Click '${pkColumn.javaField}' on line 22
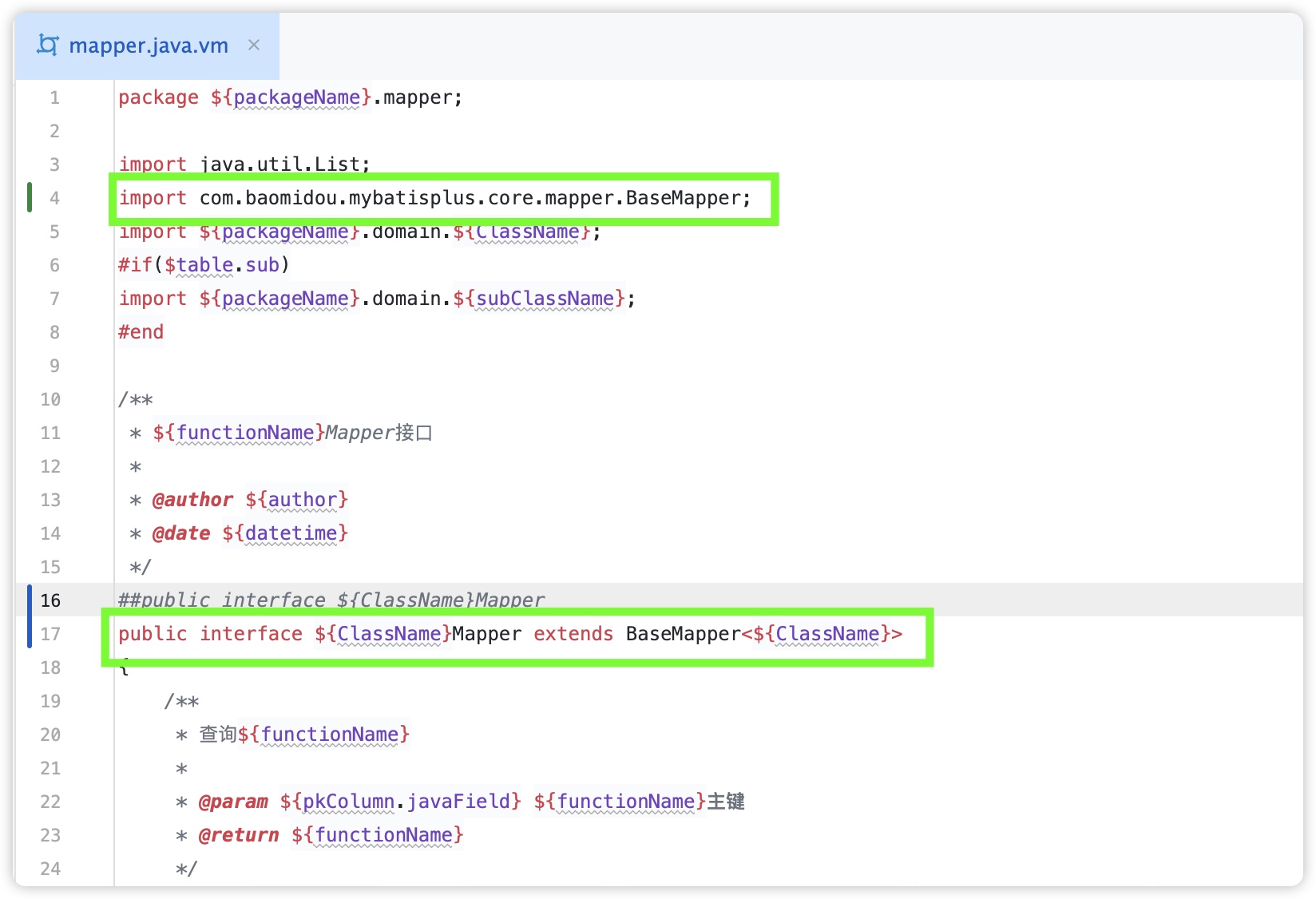The height and width of the screenshot is (899, 1316). click(400, 802)
